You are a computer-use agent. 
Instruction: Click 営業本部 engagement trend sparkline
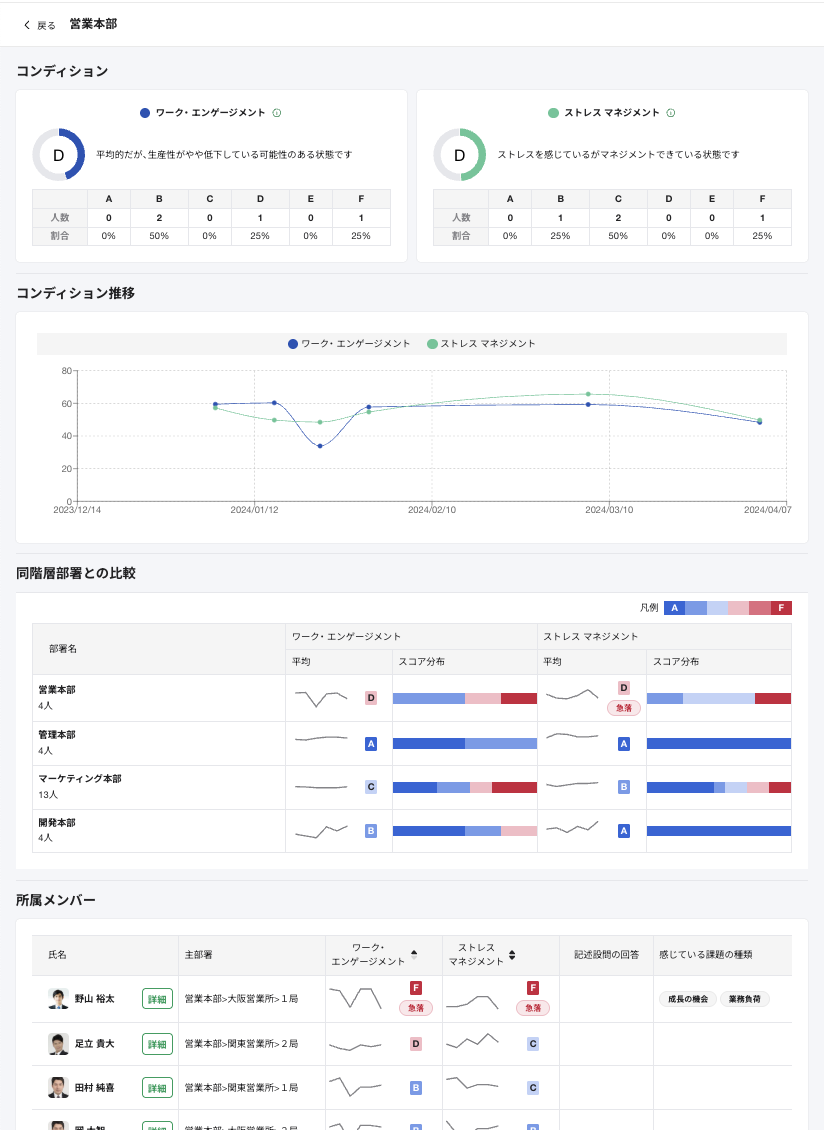point(321,698)
